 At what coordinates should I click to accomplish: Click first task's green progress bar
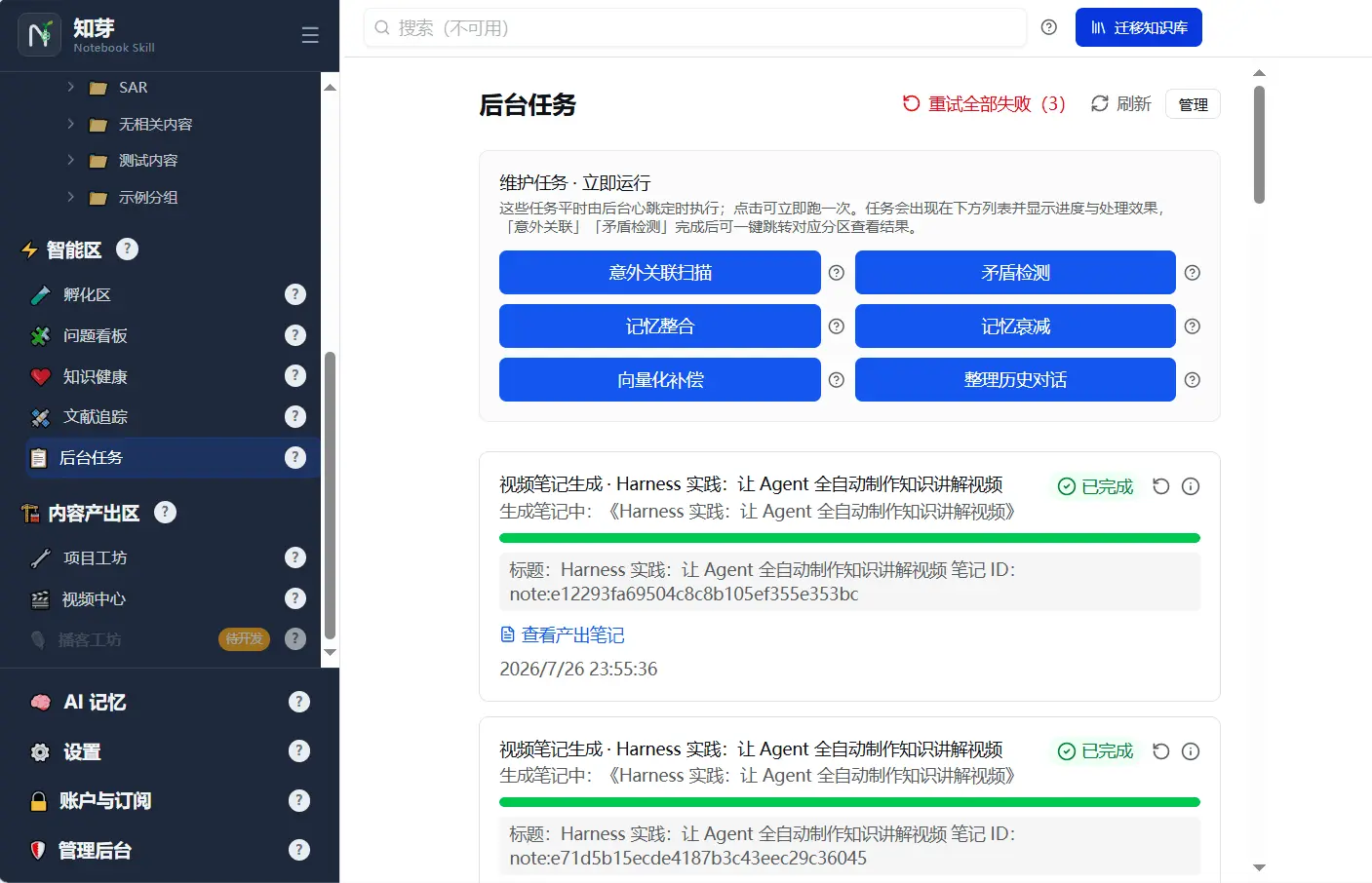(849, 538)
